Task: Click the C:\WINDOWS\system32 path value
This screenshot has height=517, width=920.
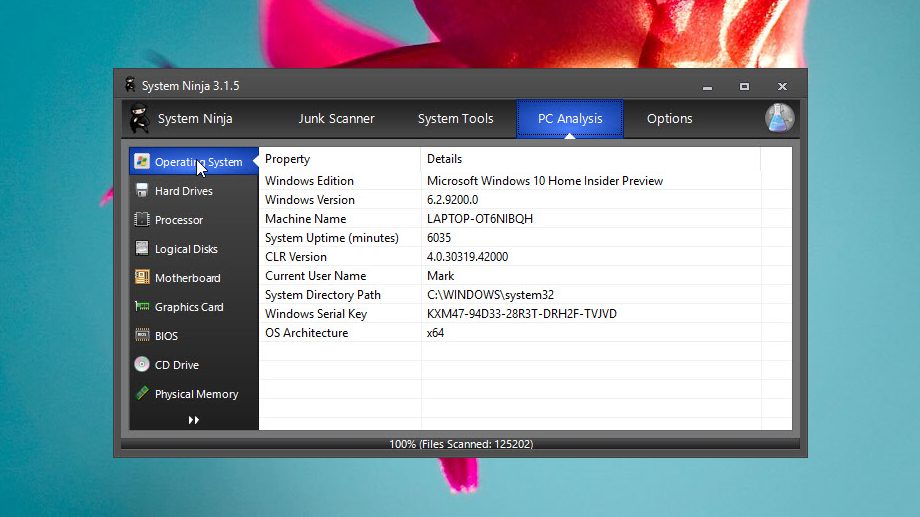Action: (490, 295)
